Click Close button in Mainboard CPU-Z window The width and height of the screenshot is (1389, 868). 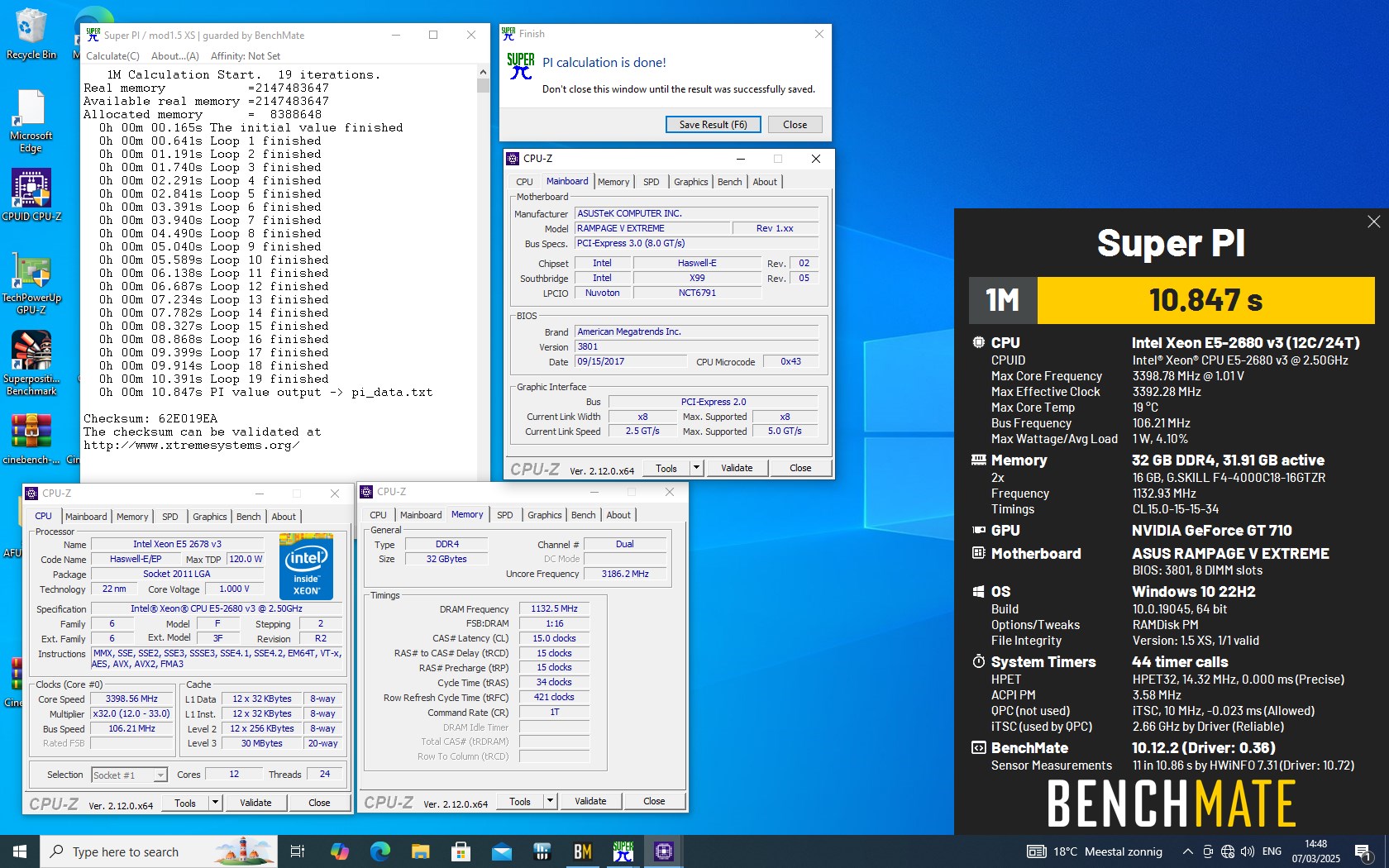[800, 468]
